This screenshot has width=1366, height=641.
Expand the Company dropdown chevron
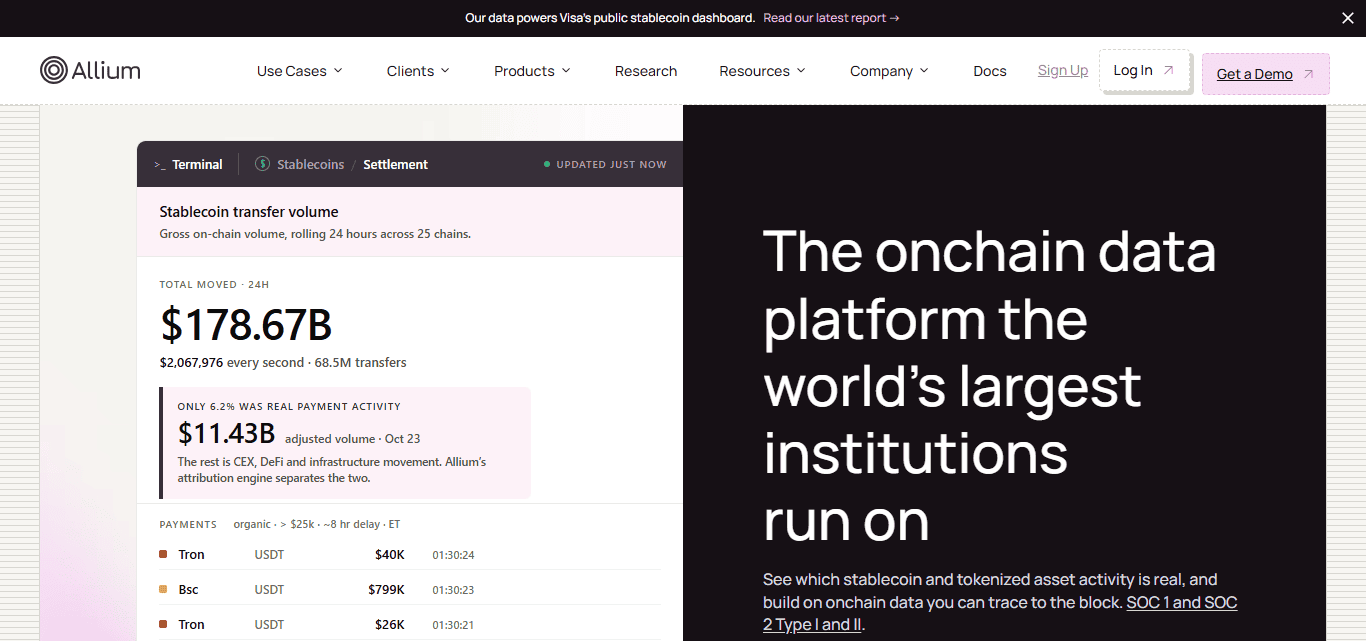click(924, 70)
